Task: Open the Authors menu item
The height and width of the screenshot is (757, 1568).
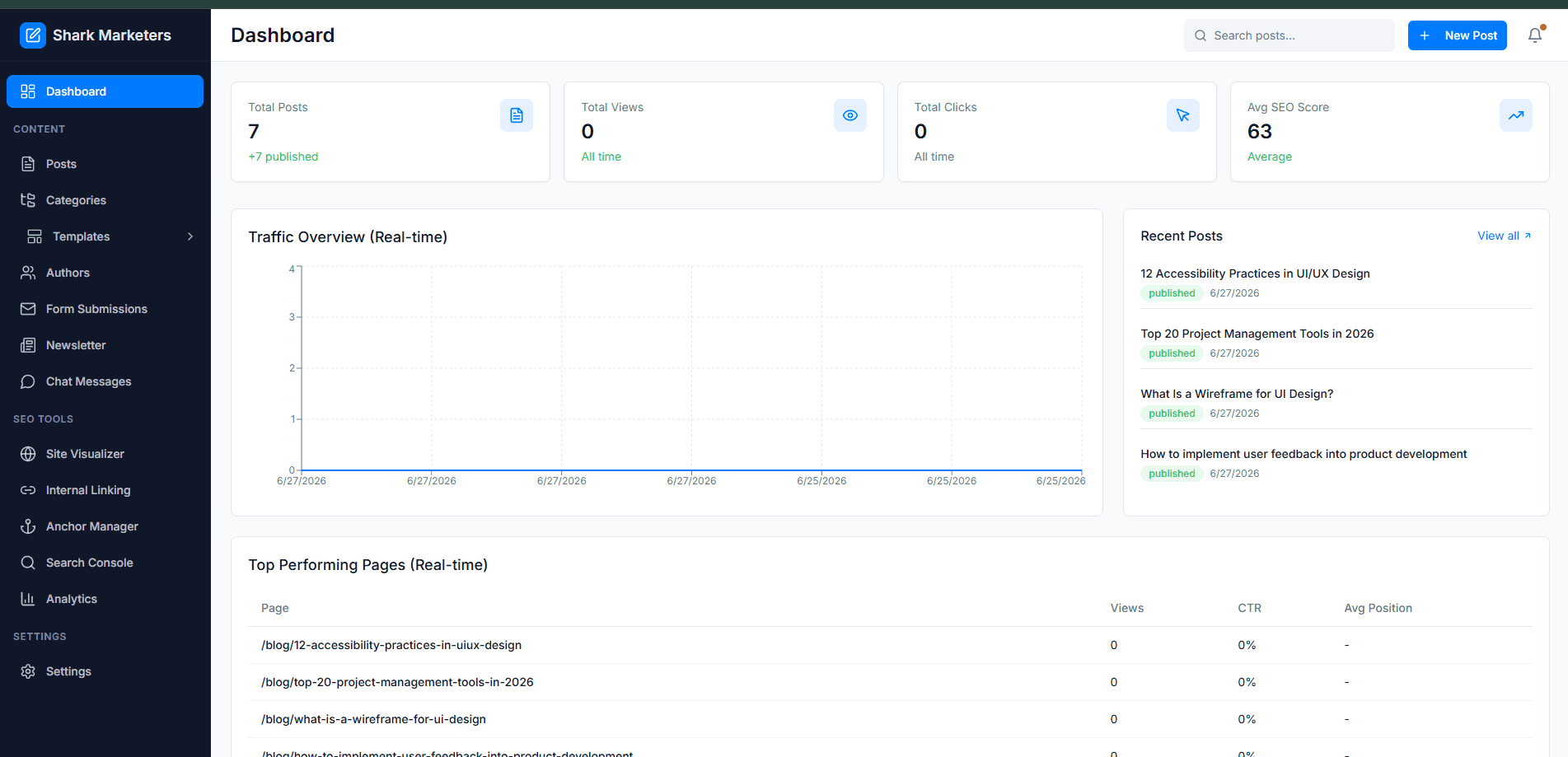Action: [105, 273]
